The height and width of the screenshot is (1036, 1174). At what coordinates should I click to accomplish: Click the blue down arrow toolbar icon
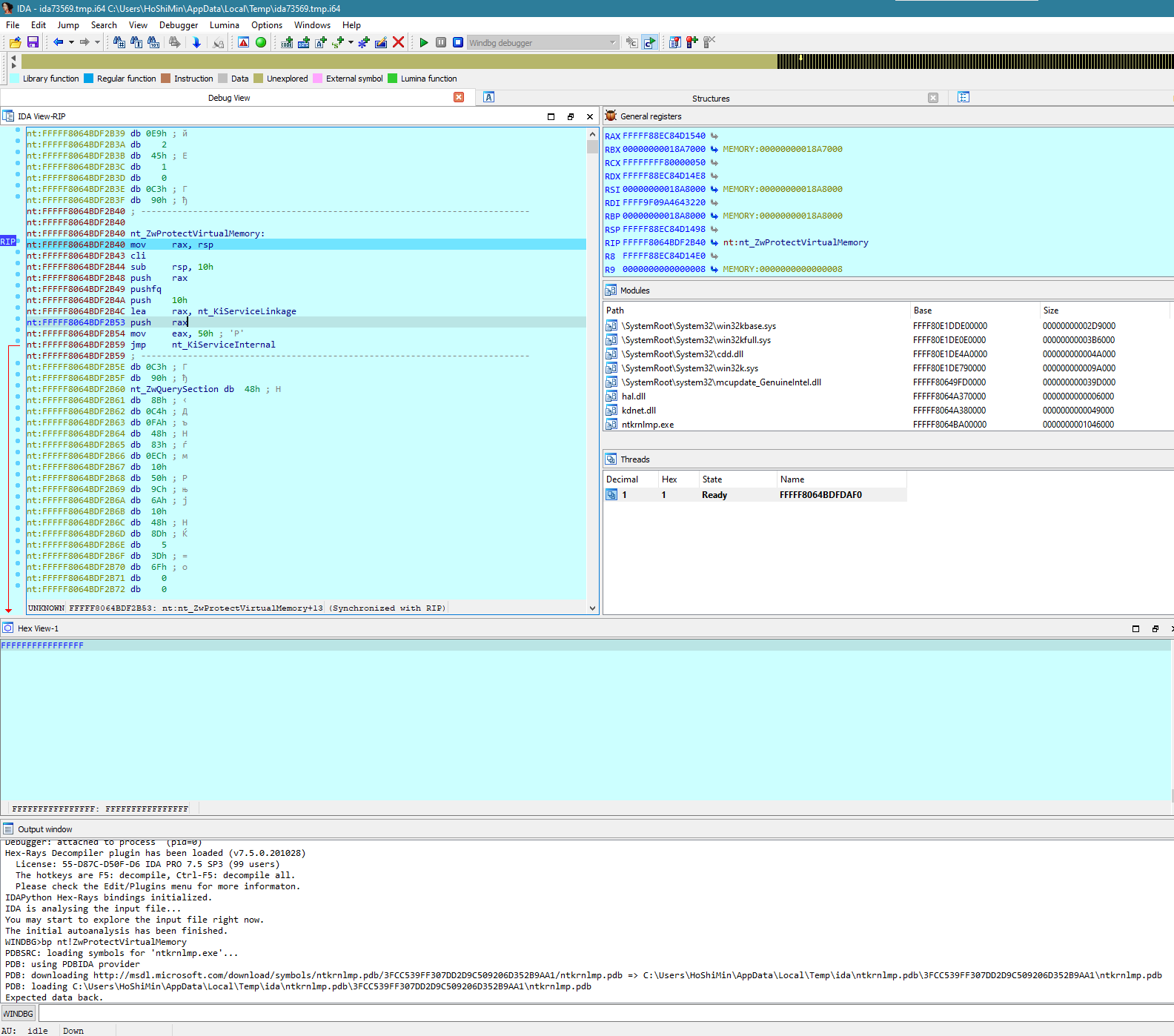(x=196, y=43)
